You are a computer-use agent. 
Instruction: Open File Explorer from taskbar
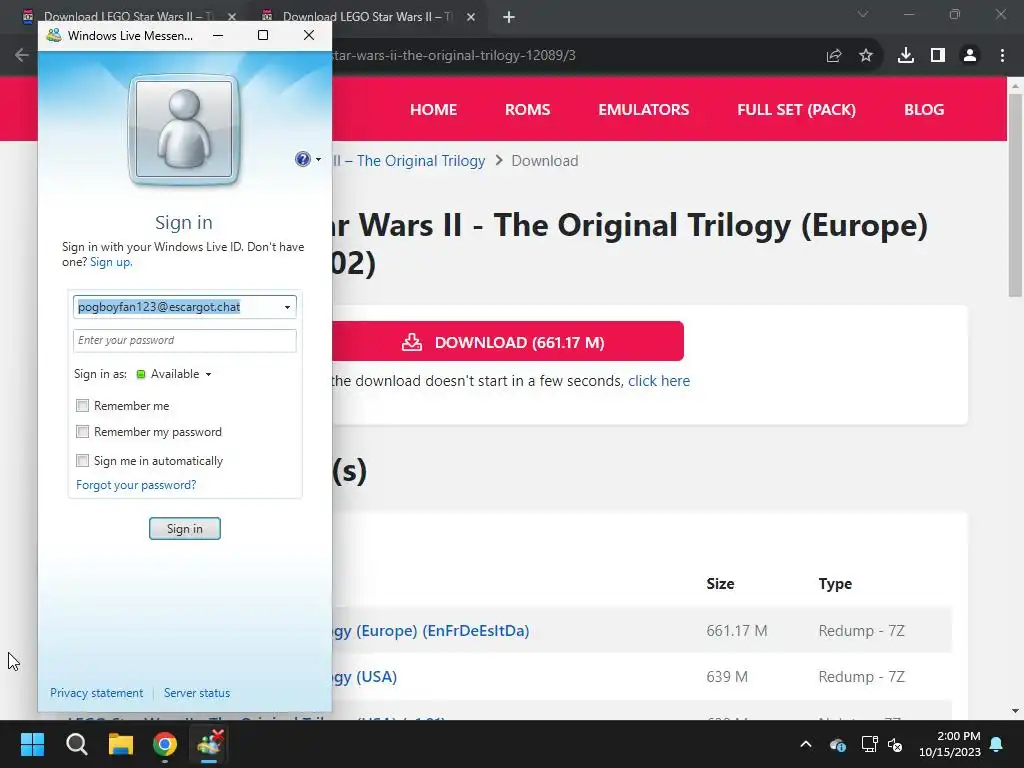click(x=121, y=744)
